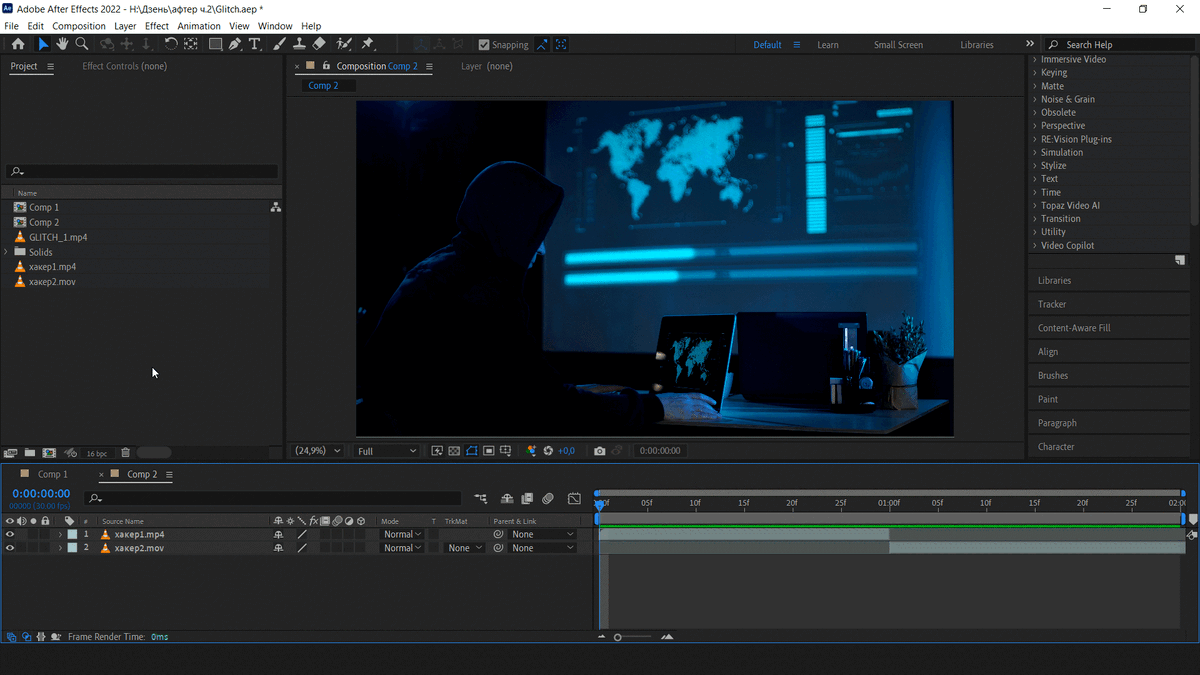Select the Eraser tool

coord(319,44)
